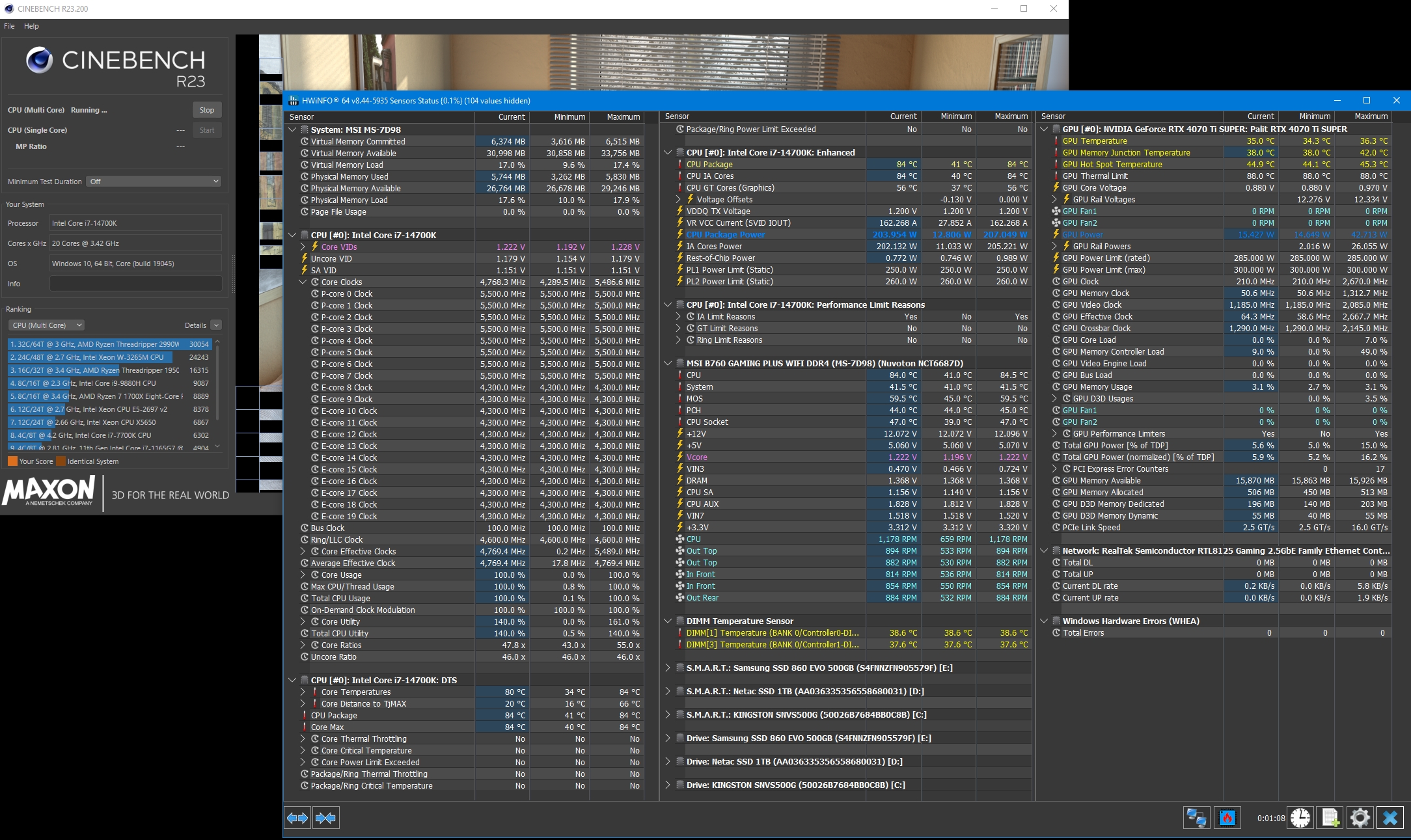
Task: Open the CPU (Multi Core) ranking dropdown
Action: click(x=47, y=325)
